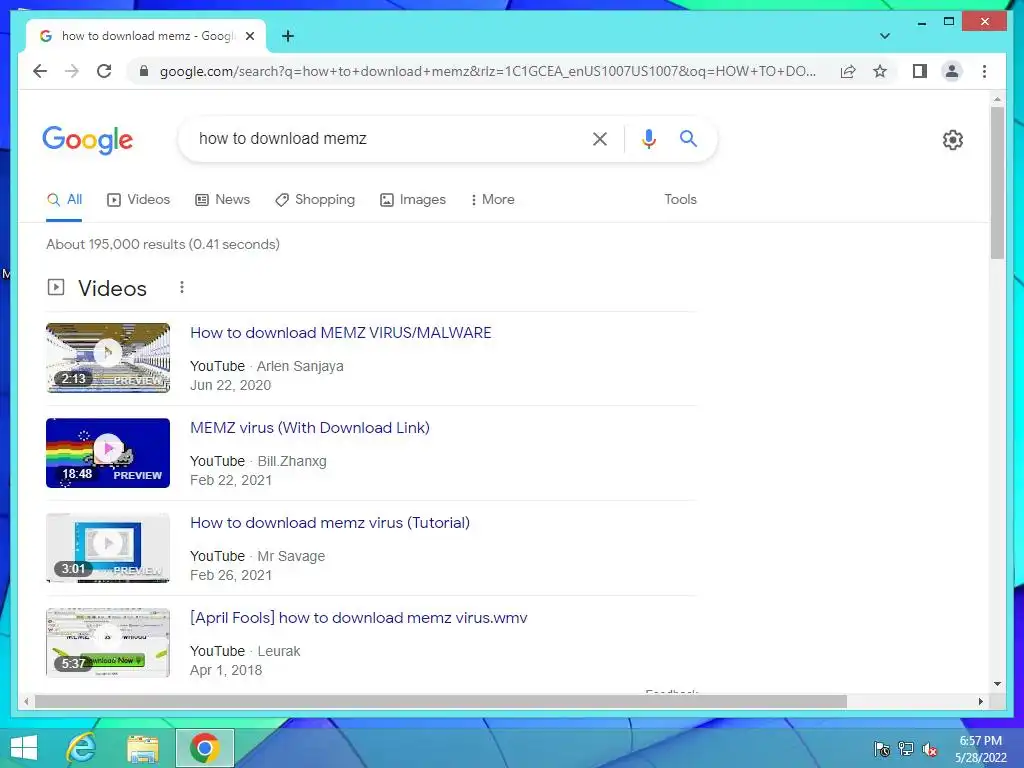Open Chrome side panel
Screen dimensions: 1024x768
920,71
